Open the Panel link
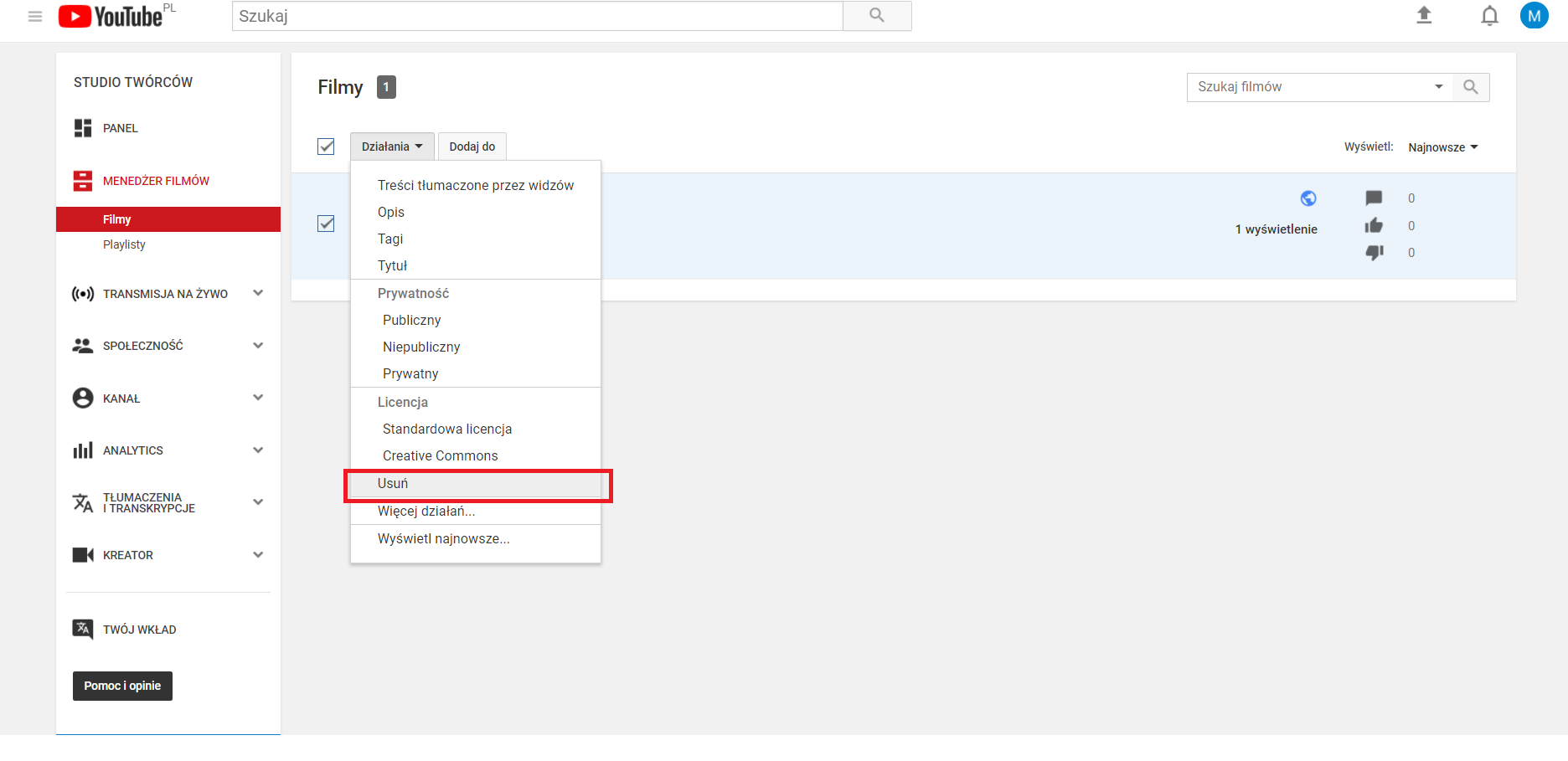The height and width of the screenshot is (761, 1568). point(121,128)
